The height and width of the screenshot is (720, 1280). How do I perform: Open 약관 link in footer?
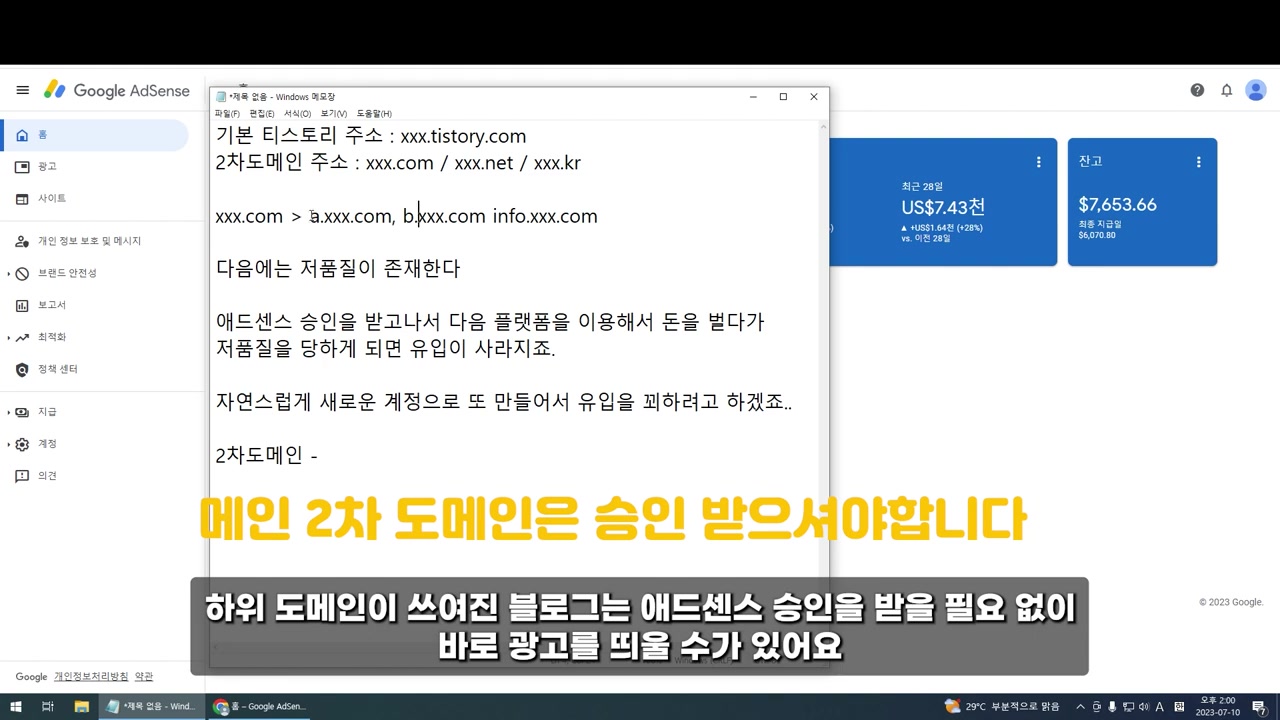(x=144, y=677)
